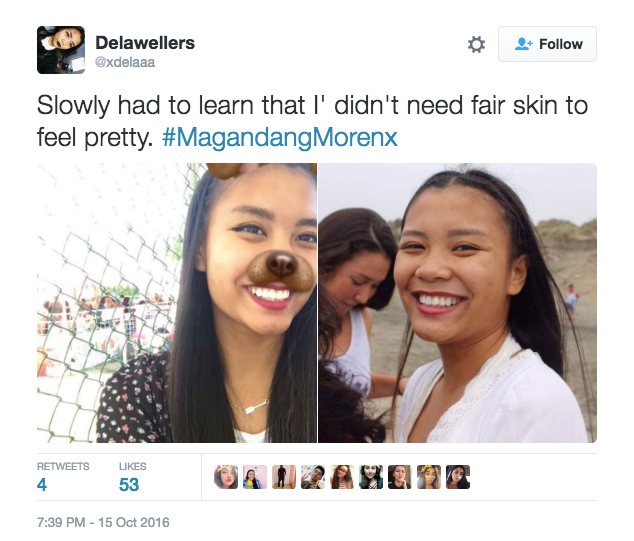Viewport: 634px width, 541px height.
Task: Open the seventh liker avatar
Action: point(400,477)
